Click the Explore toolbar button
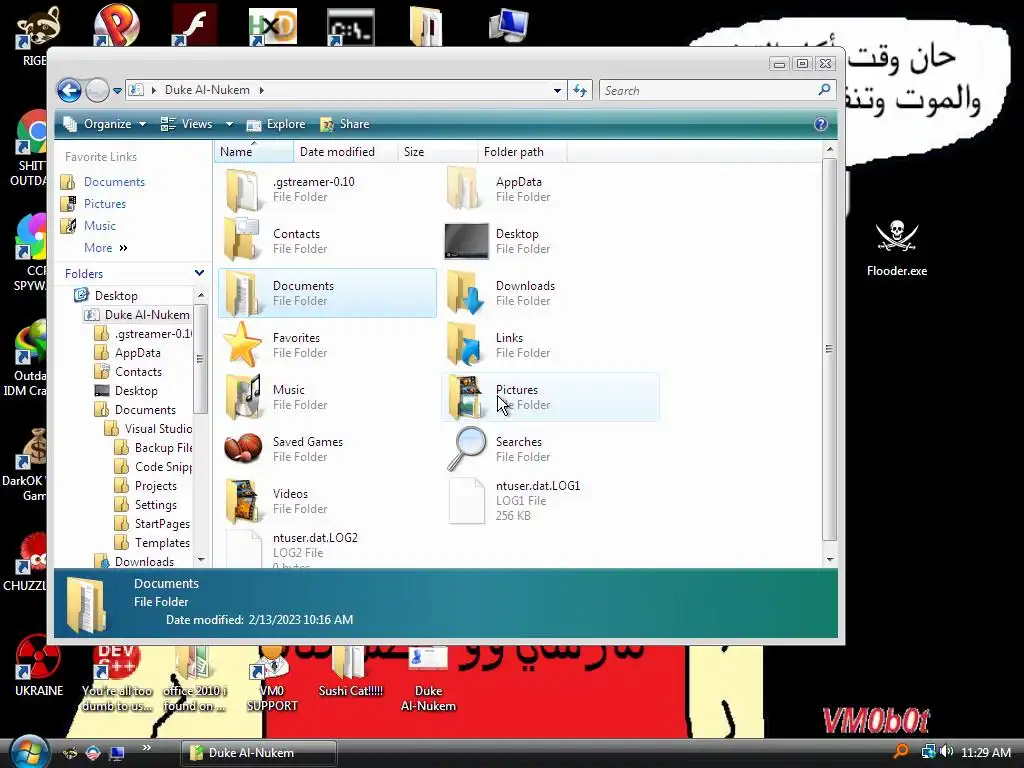Viewport: 1024px width, 768px height. click(x=276, y=124)
